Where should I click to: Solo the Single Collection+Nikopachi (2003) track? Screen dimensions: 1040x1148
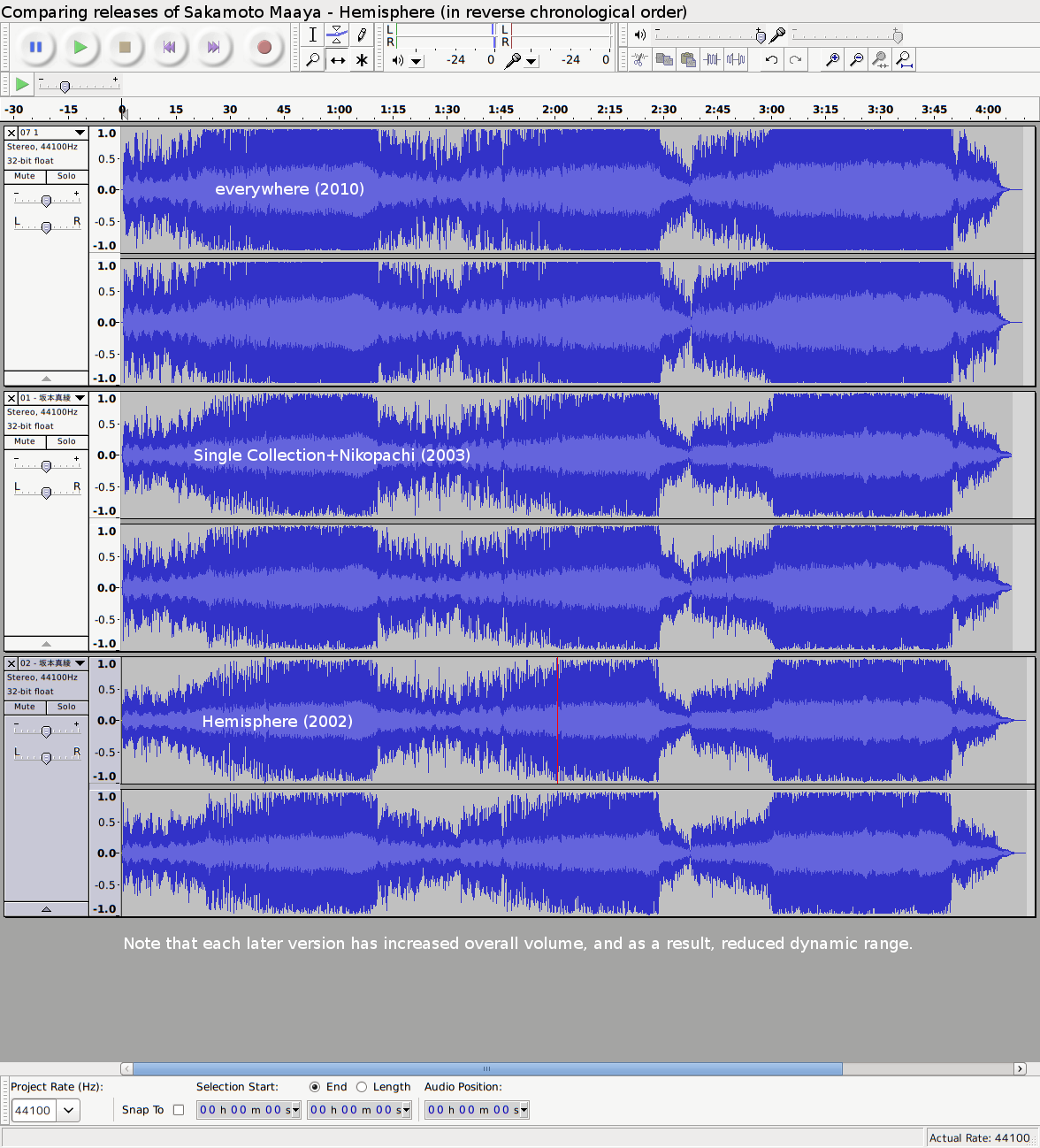(x=66, y=441)
